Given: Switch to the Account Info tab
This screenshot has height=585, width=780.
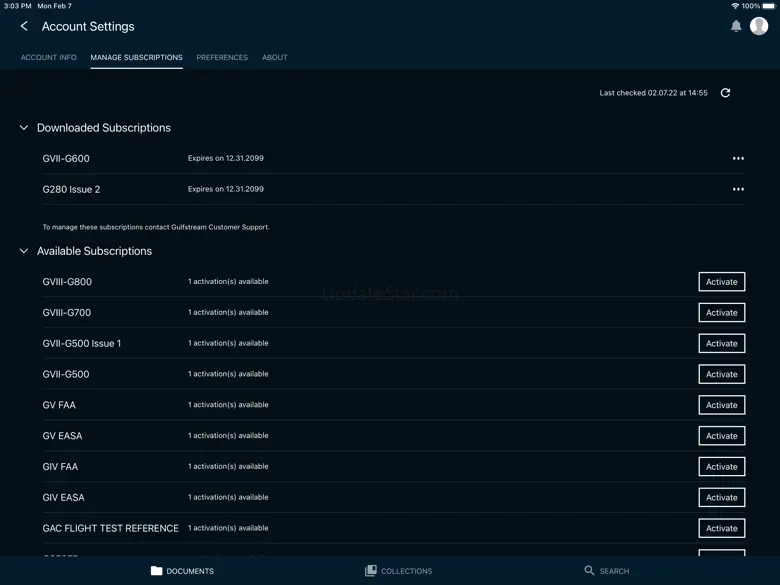Looking at the screenshot, I should pos(49,57).
